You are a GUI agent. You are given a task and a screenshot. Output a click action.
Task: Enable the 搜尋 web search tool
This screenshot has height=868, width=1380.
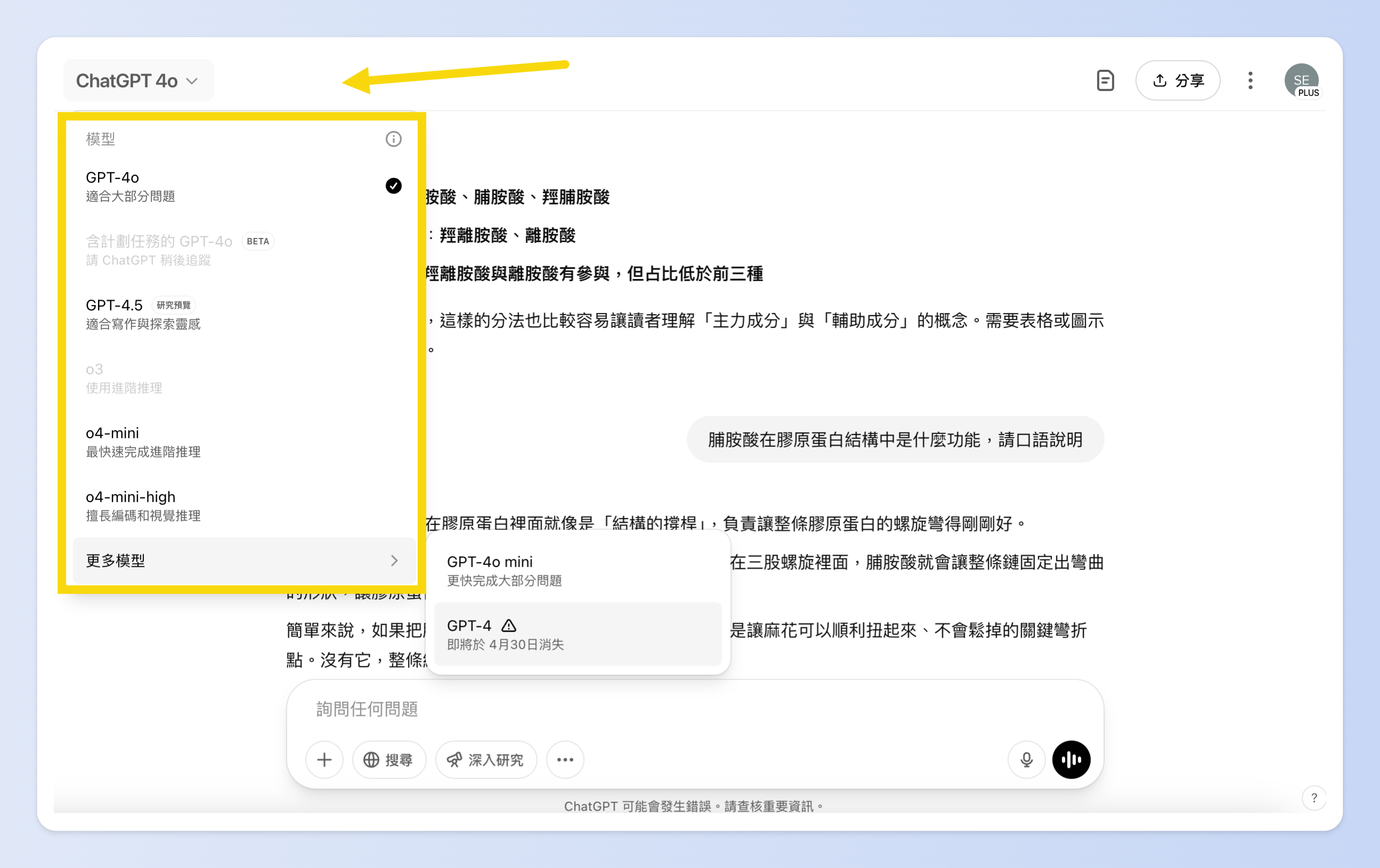[x=389, y=760]
